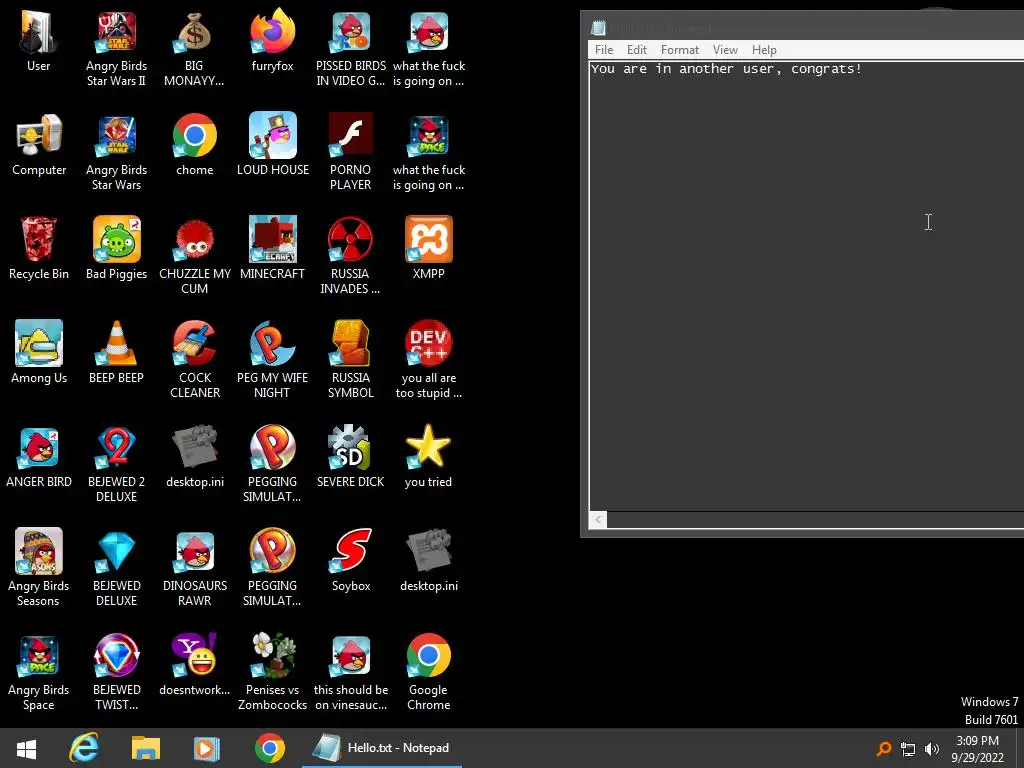Screen dimensions: 1024x768
Task: Select the Among Us shortcut
Action: pyautogui.click(x=39, y=353)
